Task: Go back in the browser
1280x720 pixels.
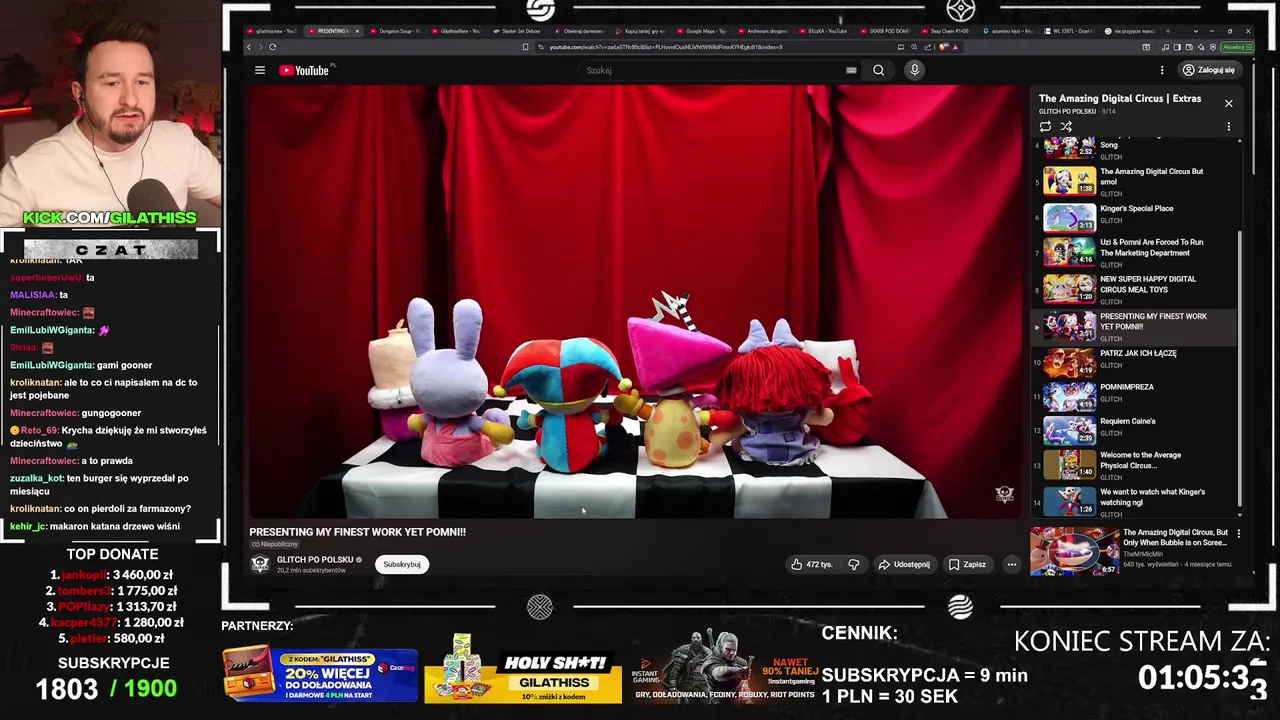Action: (x=250, y=47)
